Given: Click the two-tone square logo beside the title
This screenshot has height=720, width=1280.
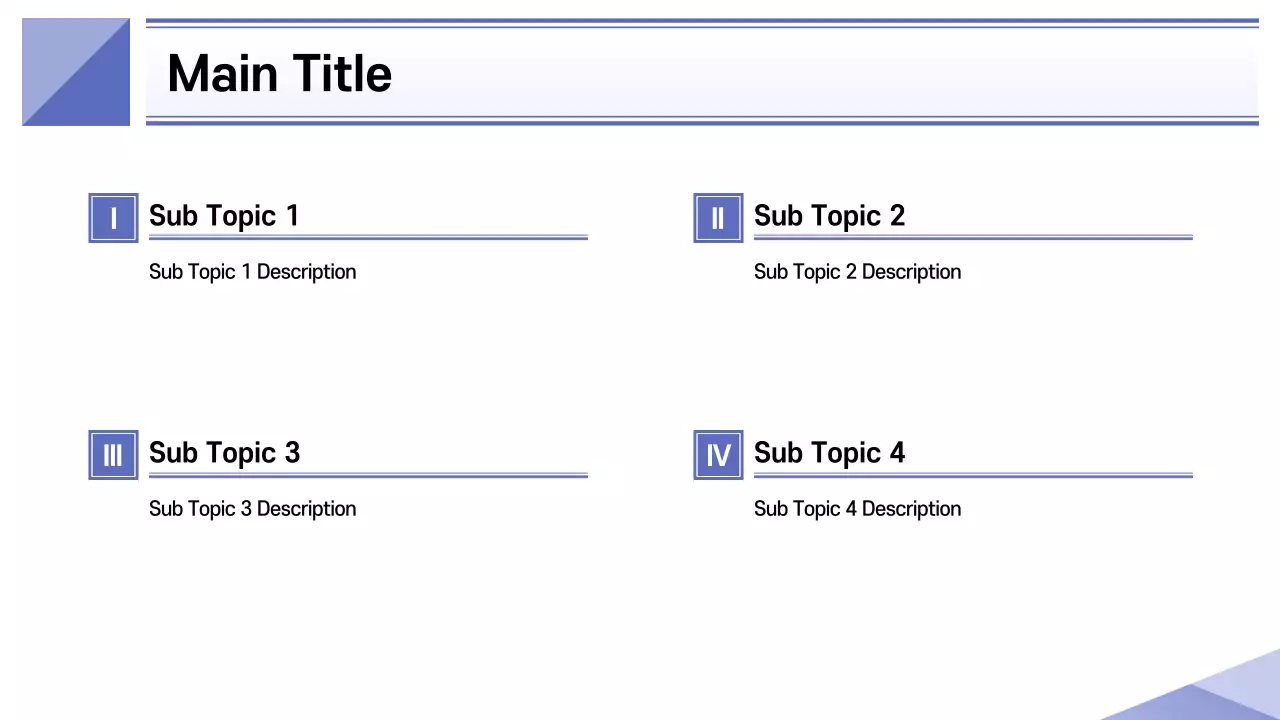Looking at the screenshot, I should pos(76,72).
